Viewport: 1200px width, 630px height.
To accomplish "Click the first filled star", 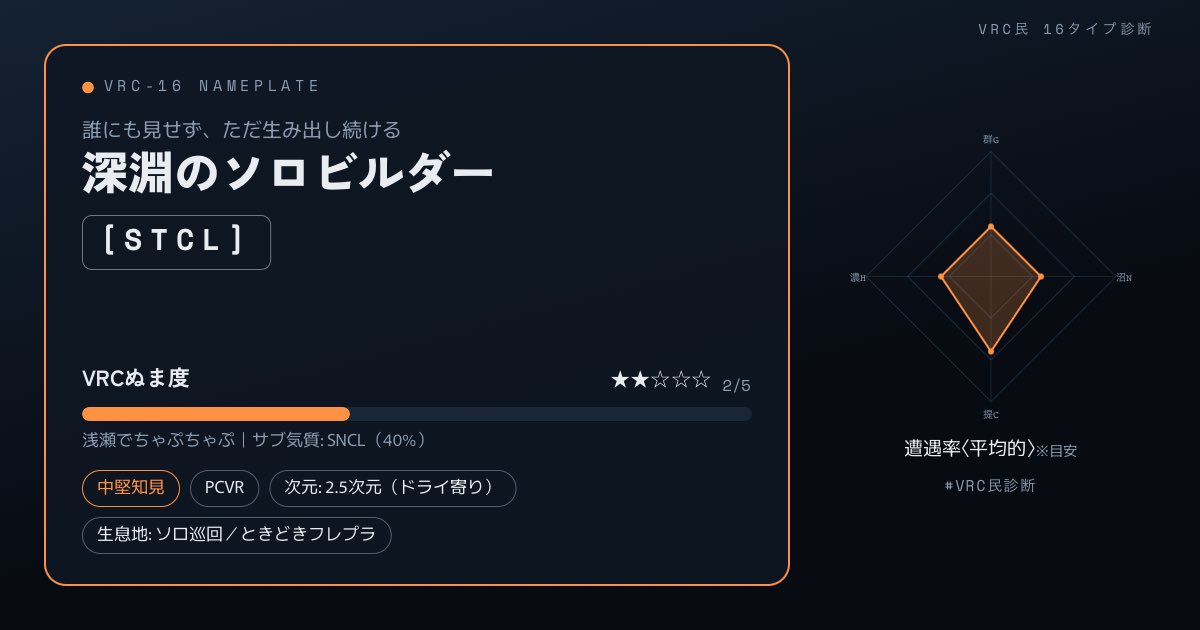I will click(620, 380).
